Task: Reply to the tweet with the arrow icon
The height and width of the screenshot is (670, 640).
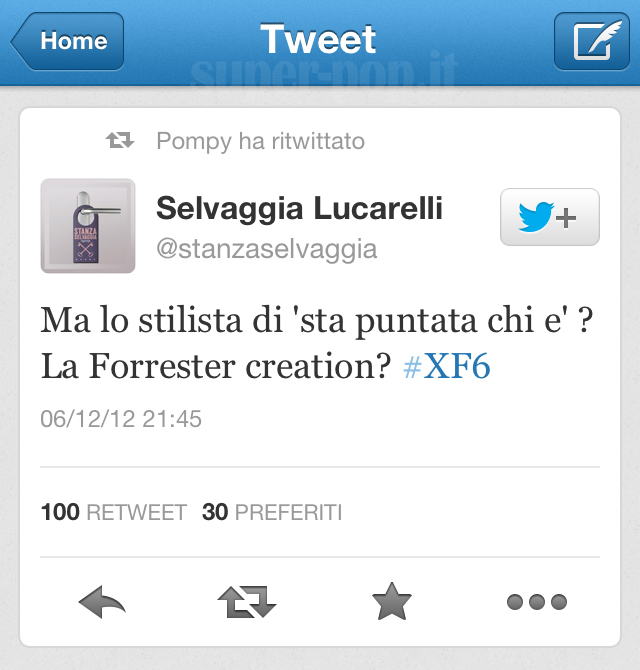Action: point(102,602)
